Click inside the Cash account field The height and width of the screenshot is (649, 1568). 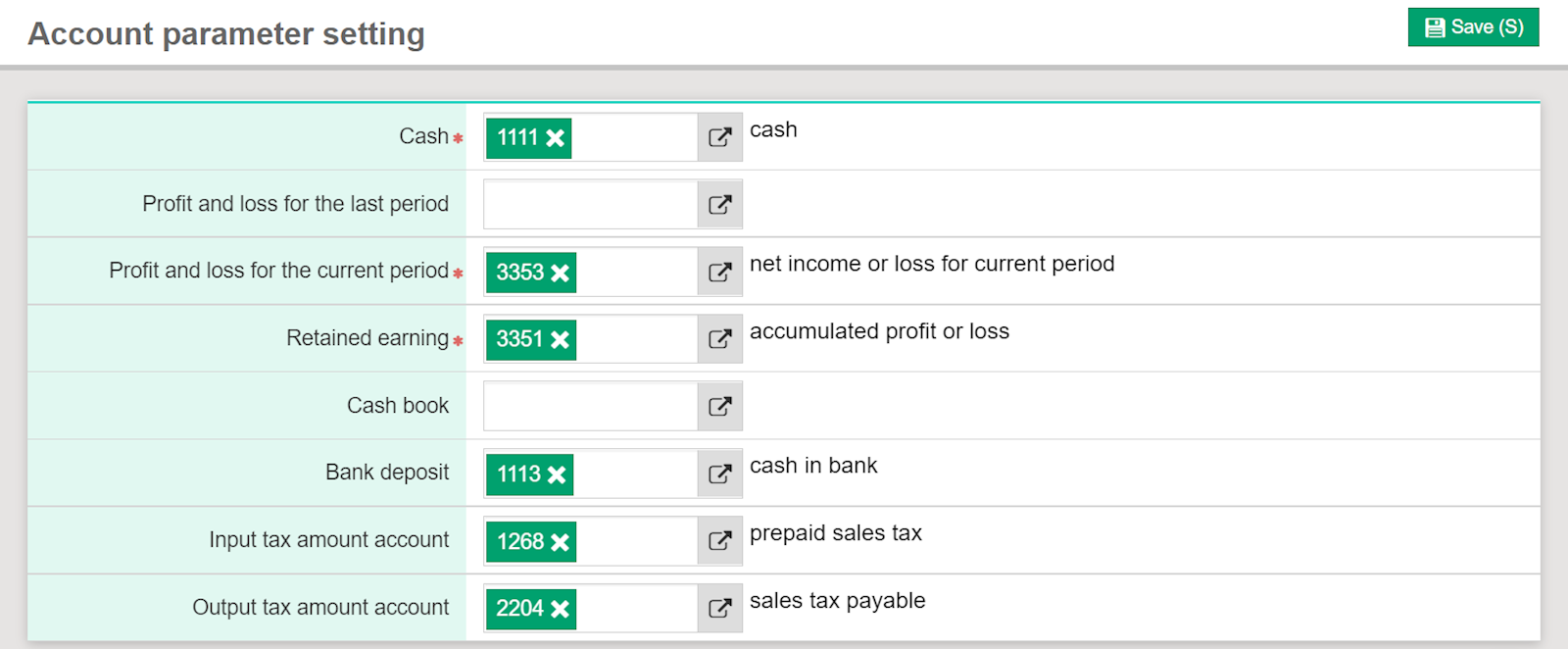point(632,137)
